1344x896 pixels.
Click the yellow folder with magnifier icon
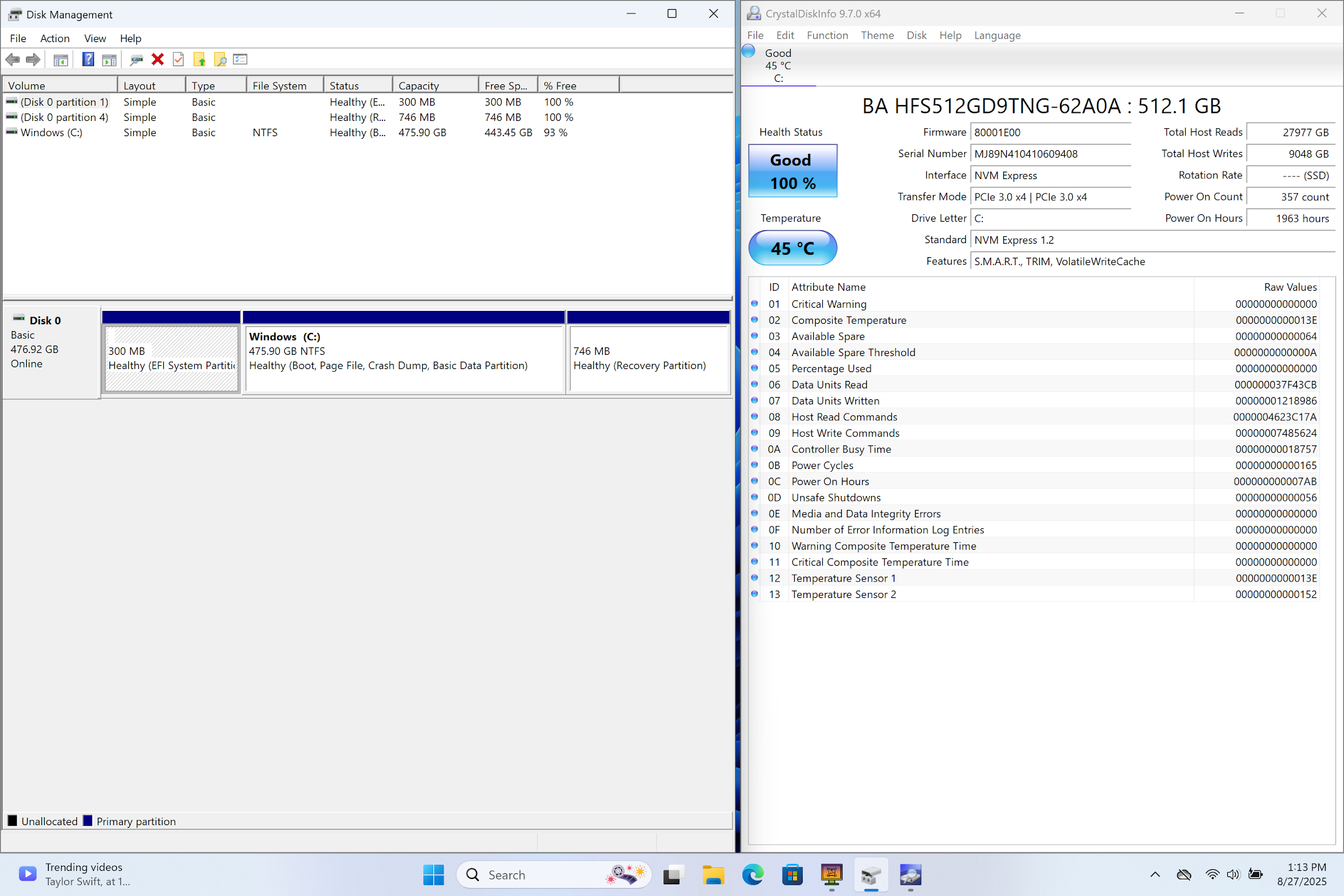coord(220,59)
